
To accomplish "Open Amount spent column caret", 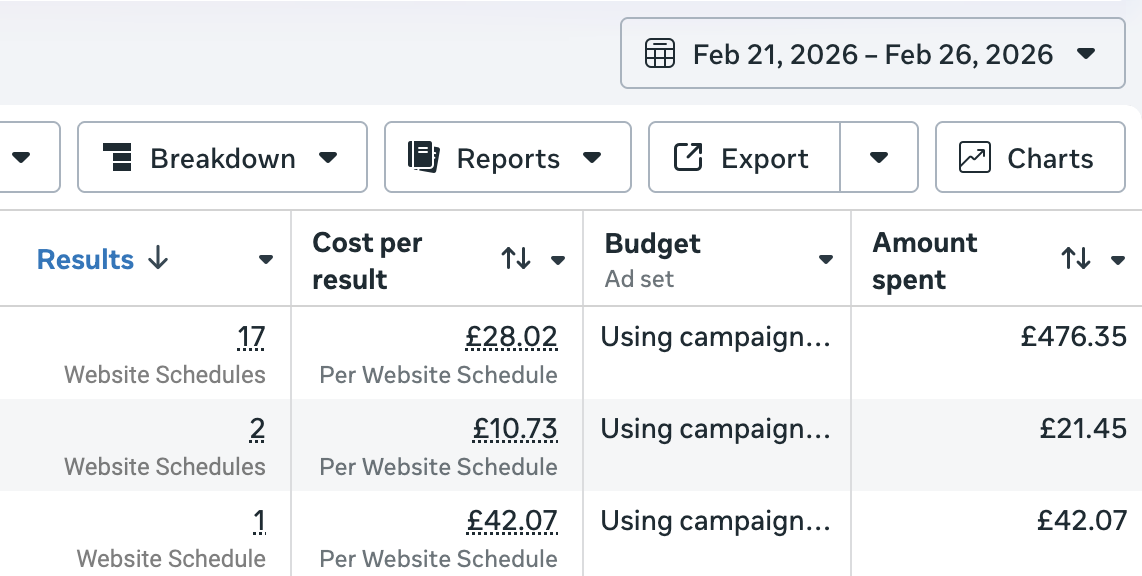I will 1118,260.
